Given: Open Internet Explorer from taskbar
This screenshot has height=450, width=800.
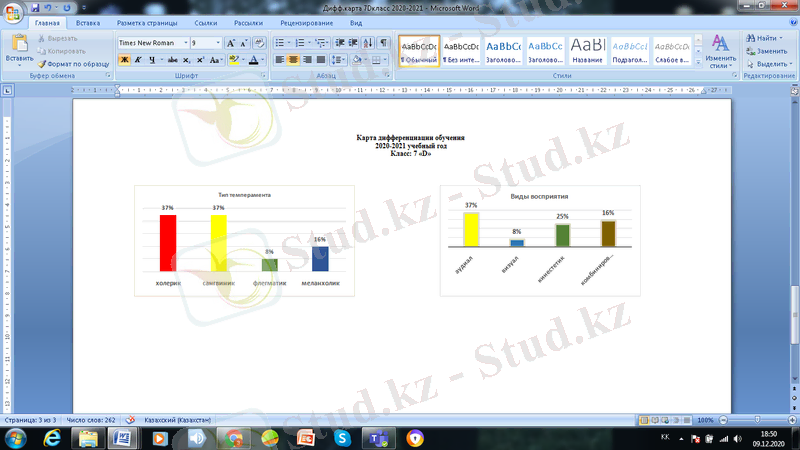Looking at the screenshot, I should (52, 438).
